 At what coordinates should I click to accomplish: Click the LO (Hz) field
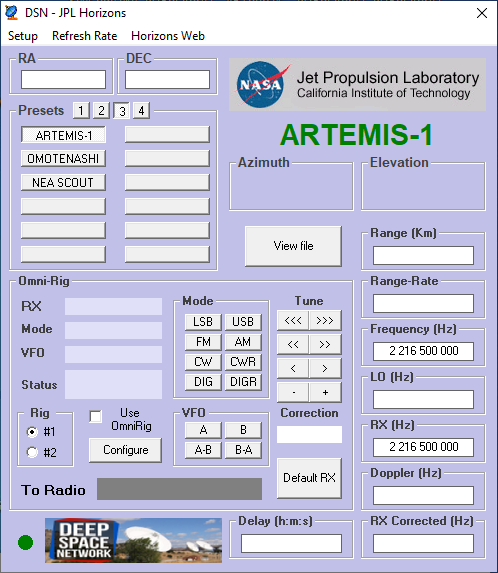click(423, 399)
